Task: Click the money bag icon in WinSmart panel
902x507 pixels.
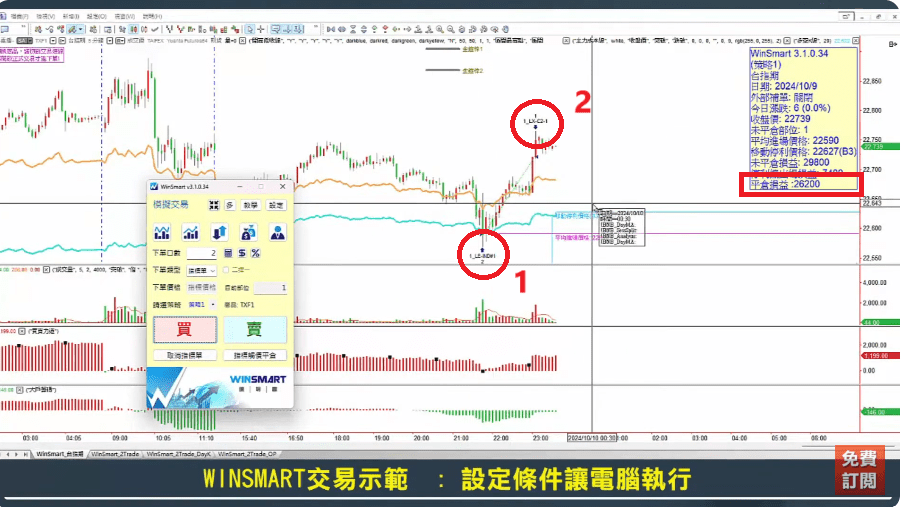Action: coord(249,232)
